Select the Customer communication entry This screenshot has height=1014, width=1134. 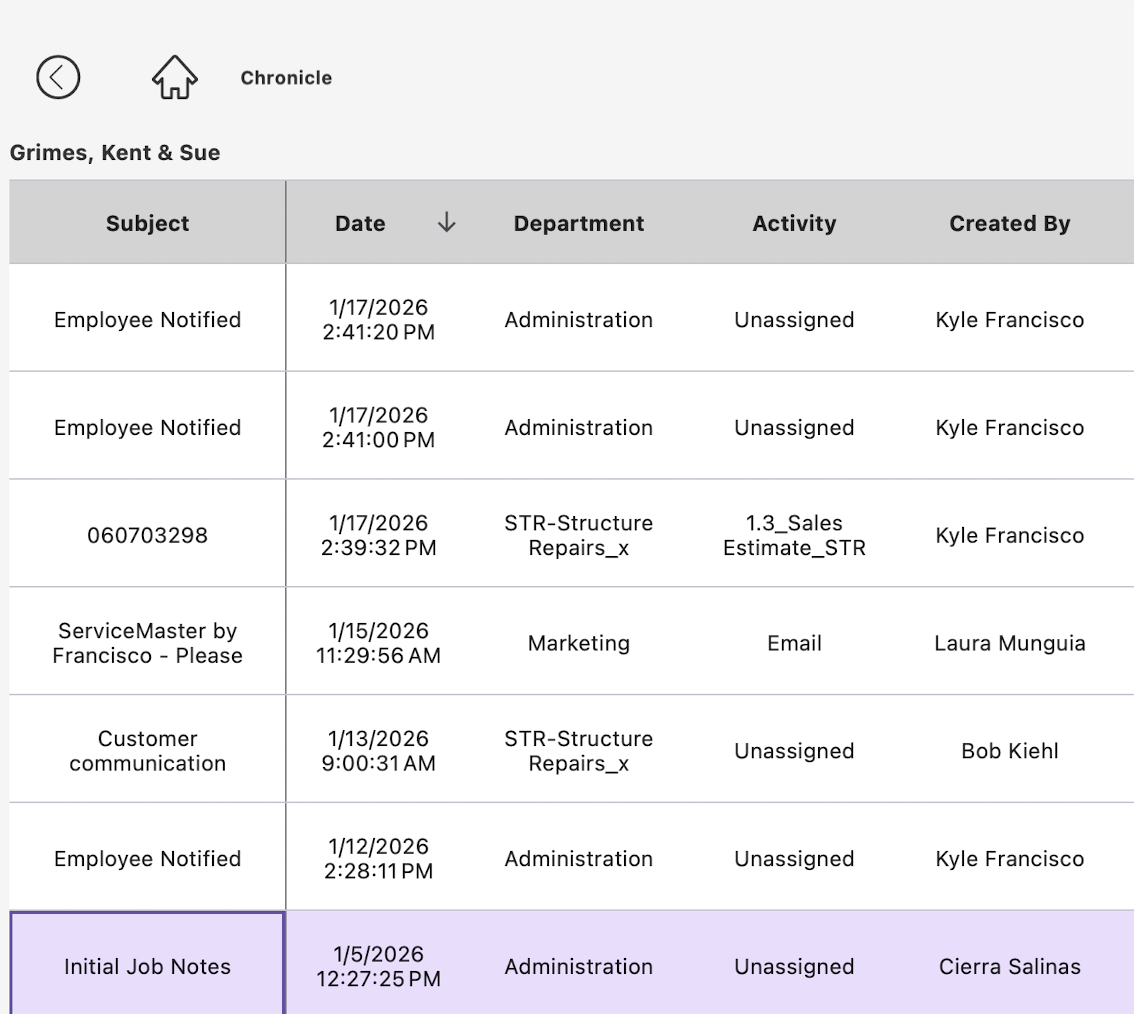pos(147,751)
